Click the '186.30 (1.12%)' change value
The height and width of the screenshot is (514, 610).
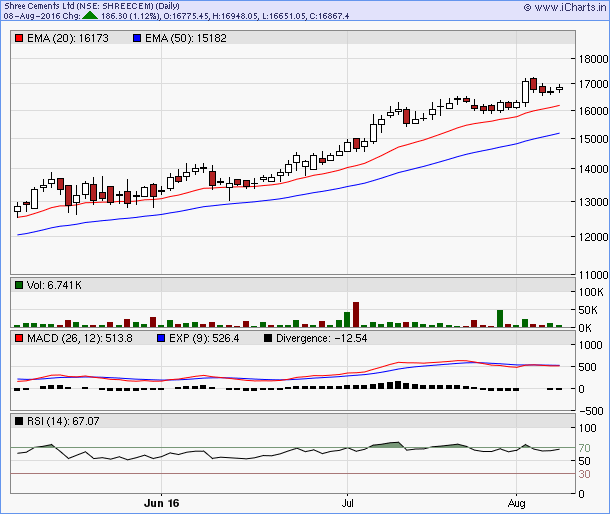tap(130, 16)
